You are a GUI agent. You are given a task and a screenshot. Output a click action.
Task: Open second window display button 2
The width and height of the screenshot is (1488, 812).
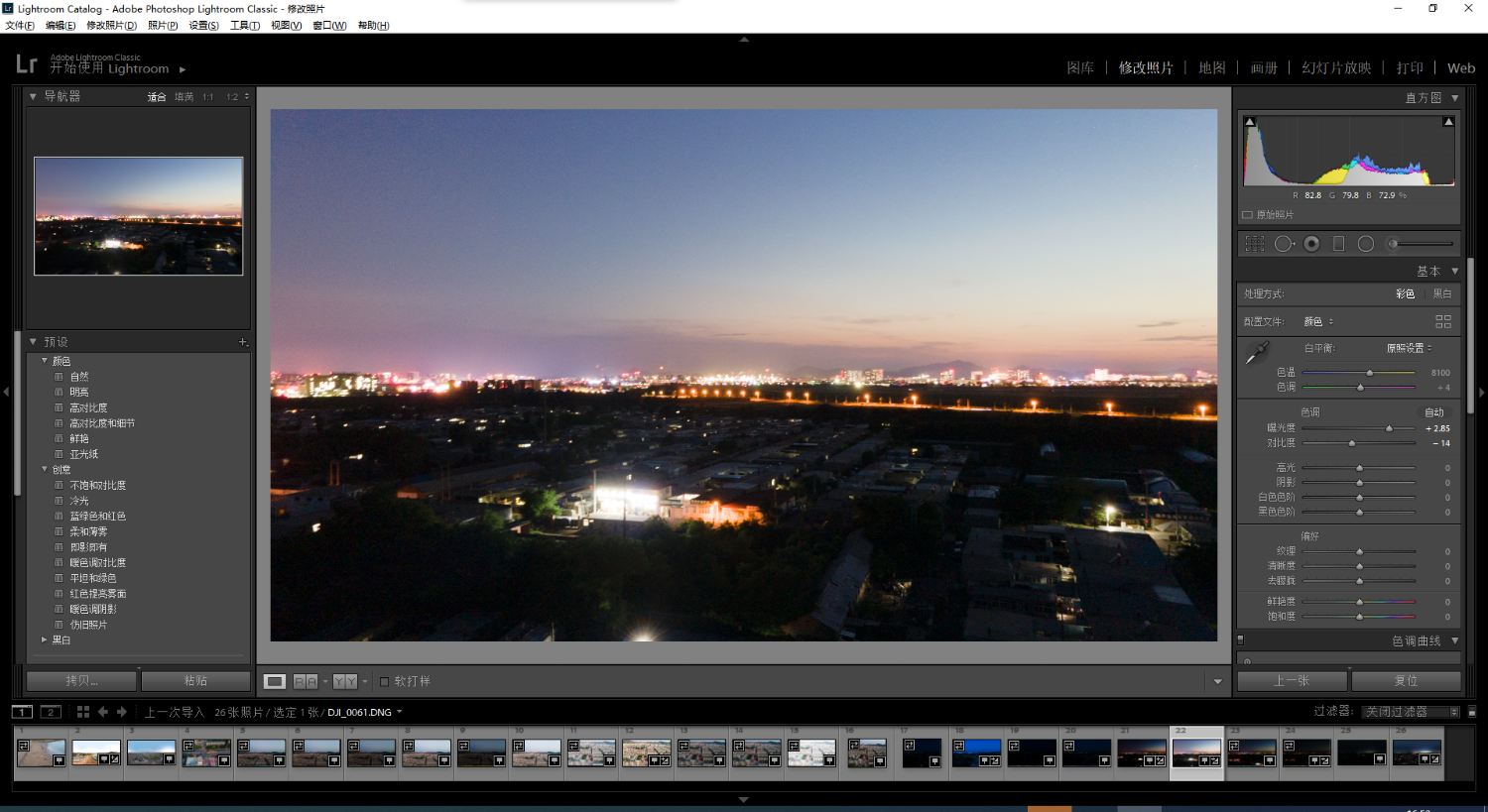click(x=51, y=712)
